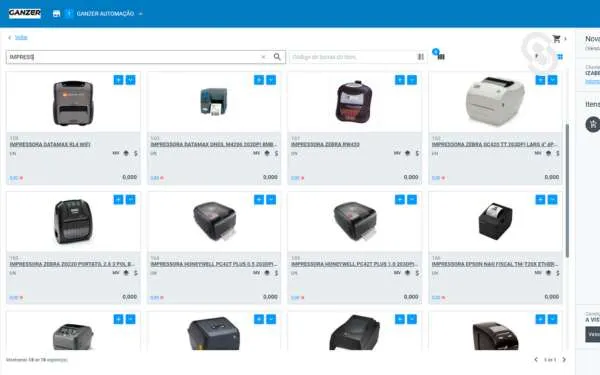Go back using the Voltar link
Screen dimensions: 600x375
coord(21,38)
